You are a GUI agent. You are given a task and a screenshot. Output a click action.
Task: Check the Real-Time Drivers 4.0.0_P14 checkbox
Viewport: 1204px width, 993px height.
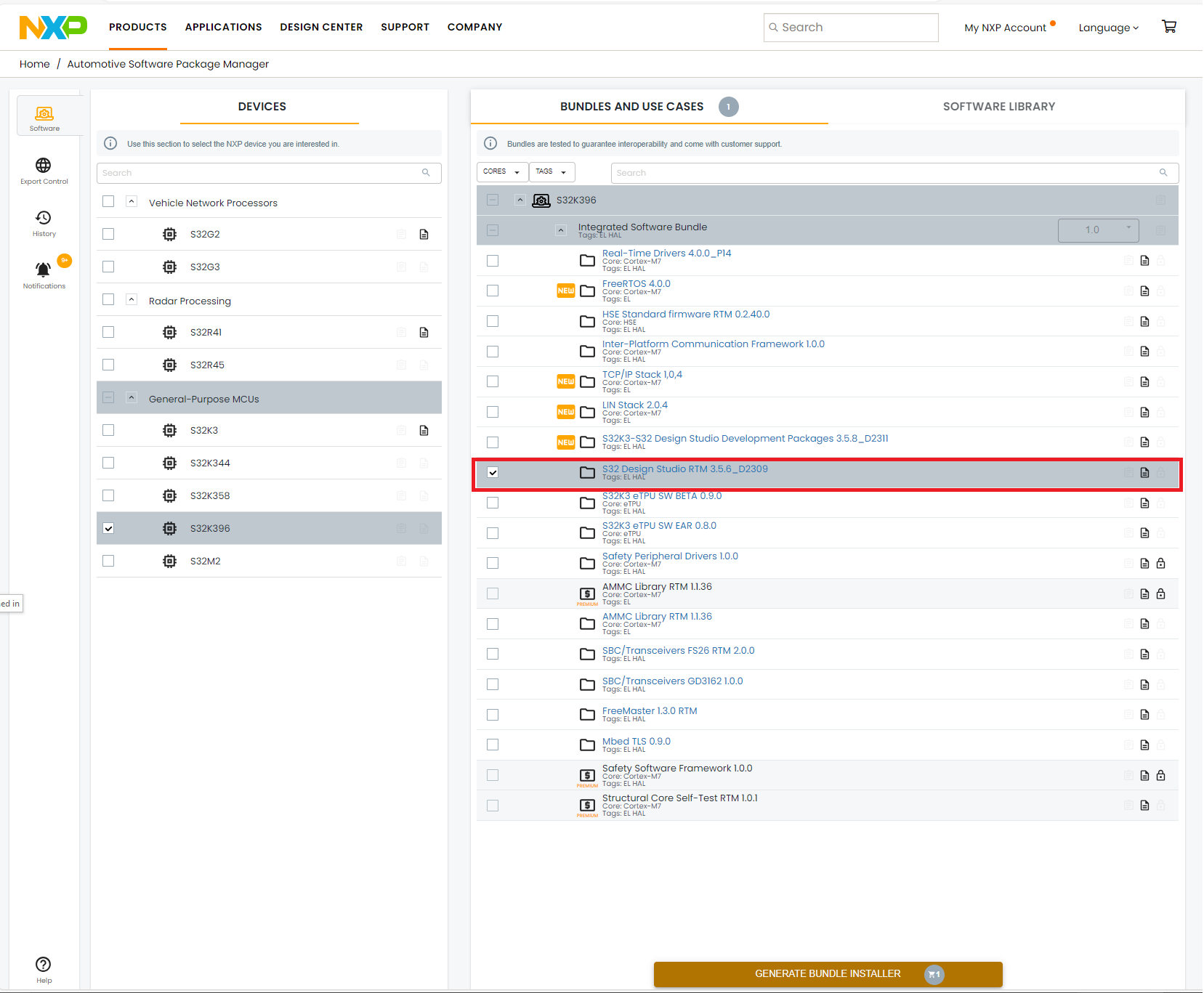click(493, 261)
